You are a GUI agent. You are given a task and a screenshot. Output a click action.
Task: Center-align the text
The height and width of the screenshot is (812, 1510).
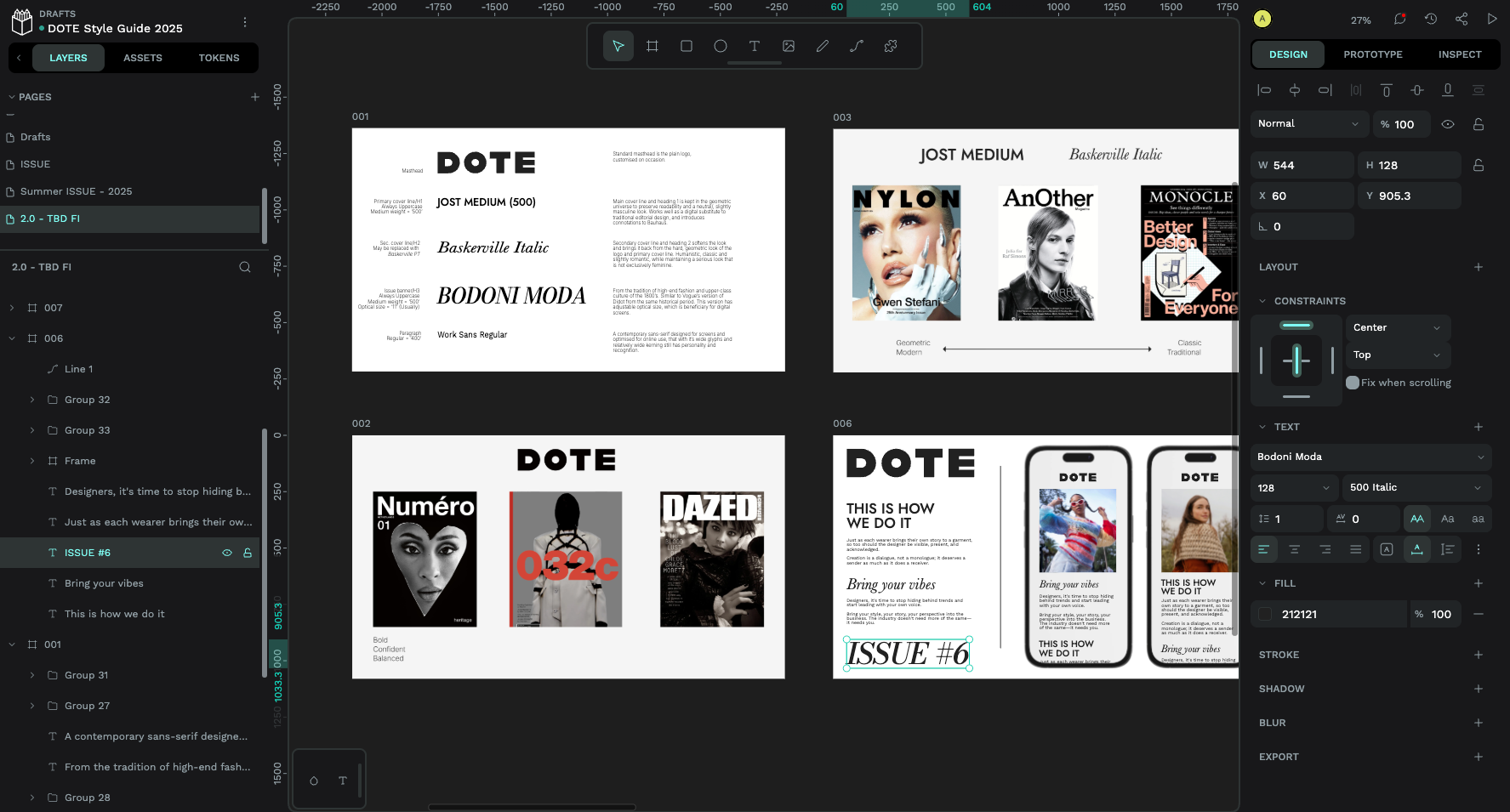coord(1295,549)
